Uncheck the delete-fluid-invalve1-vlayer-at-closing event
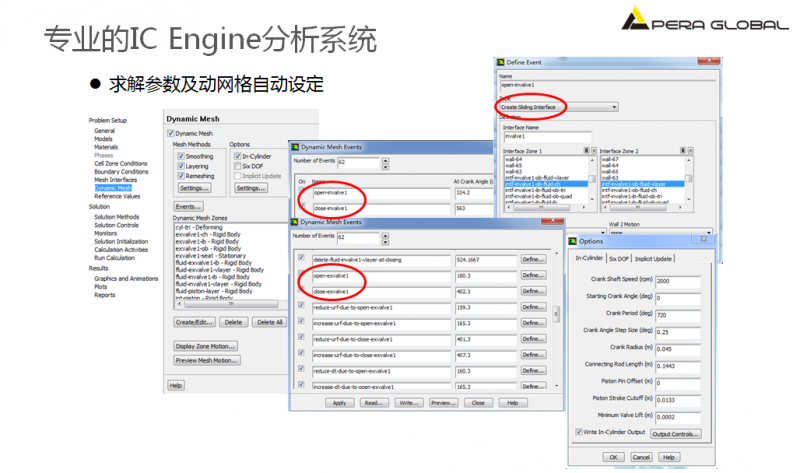Image resolution: width=800 pixels, height=473 pixels. point(302,258)
